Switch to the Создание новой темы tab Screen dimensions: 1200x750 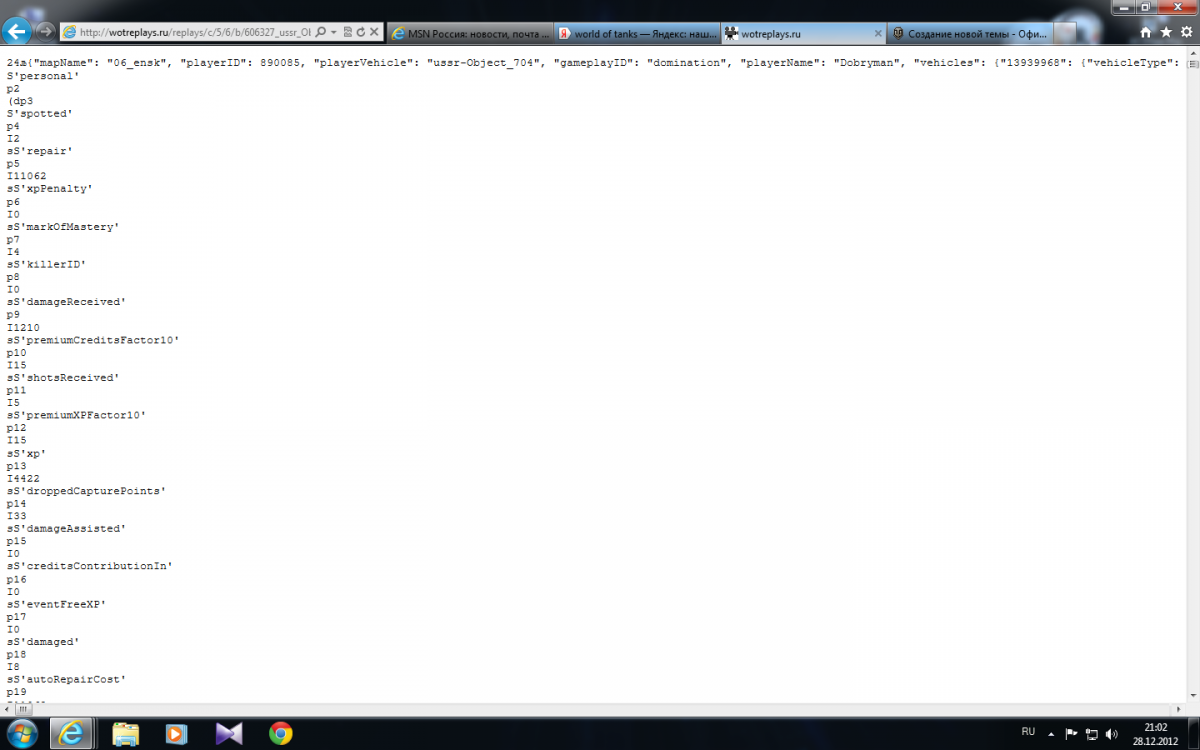tap(969, 33)
